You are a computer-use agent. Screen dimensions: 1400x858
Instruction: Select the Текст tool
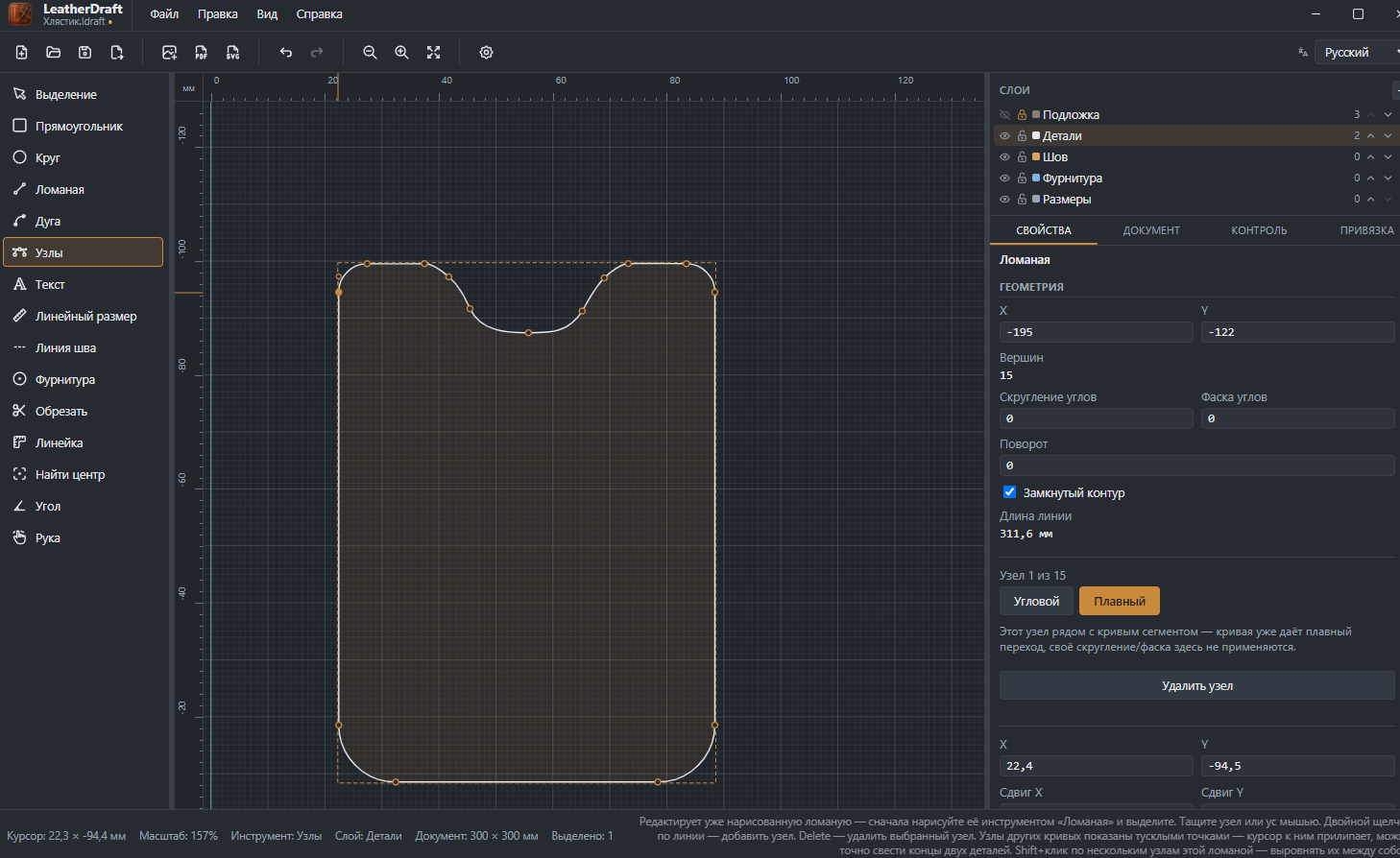[84, 284]
